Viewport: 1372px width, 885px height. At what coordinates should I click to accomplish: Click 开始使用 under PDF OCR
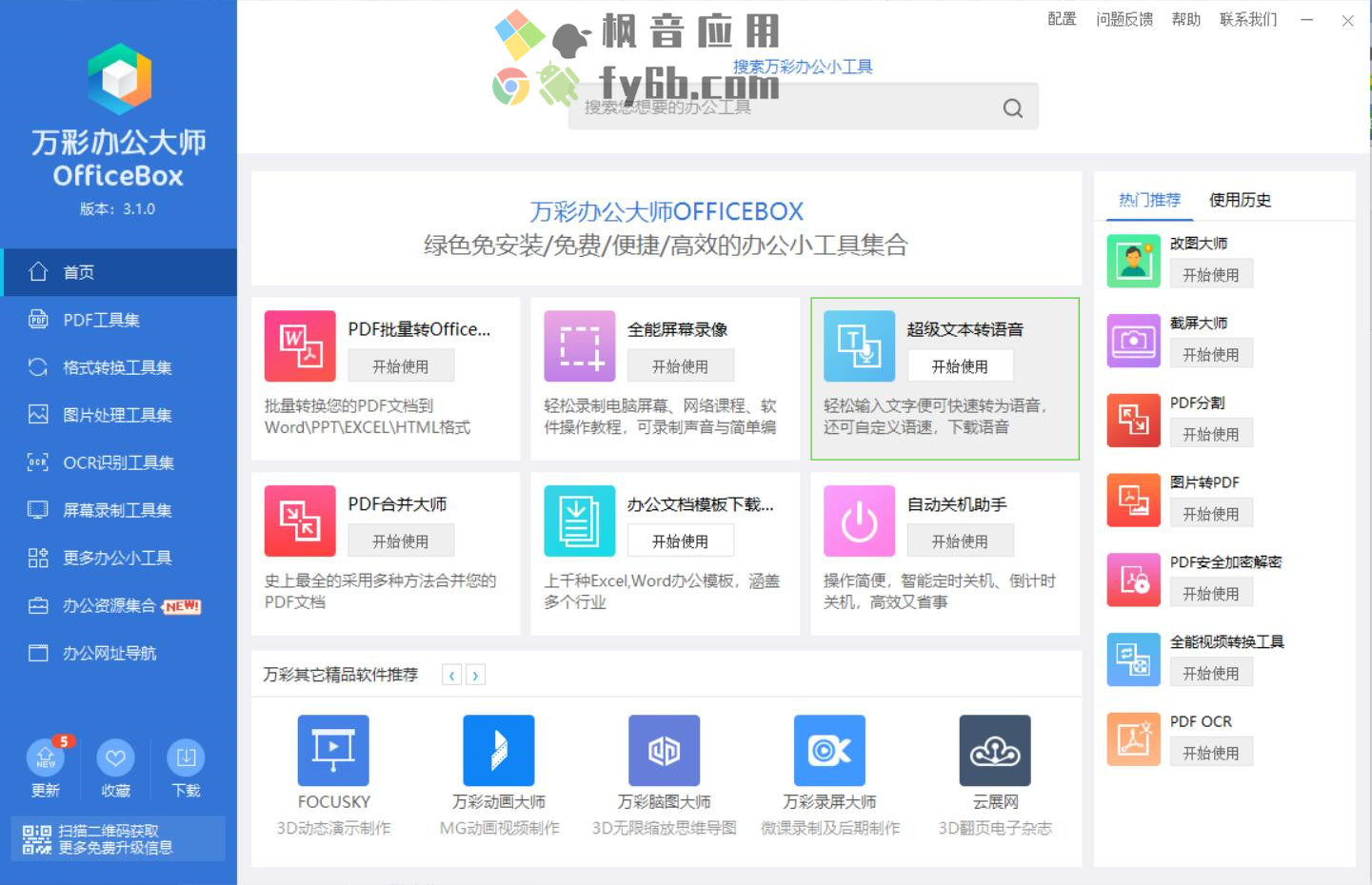(1211, 753)
